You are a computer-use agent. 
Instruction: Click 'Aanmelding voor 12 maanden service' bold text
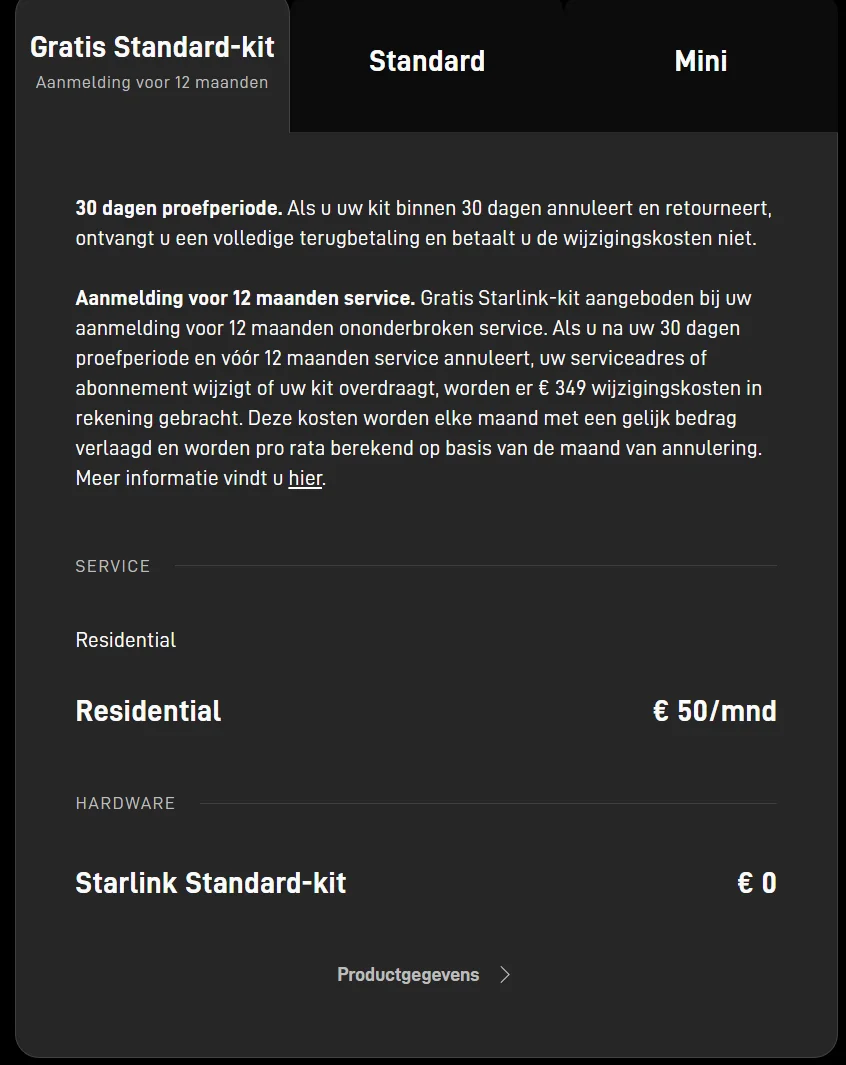click(x=245, y=298)
